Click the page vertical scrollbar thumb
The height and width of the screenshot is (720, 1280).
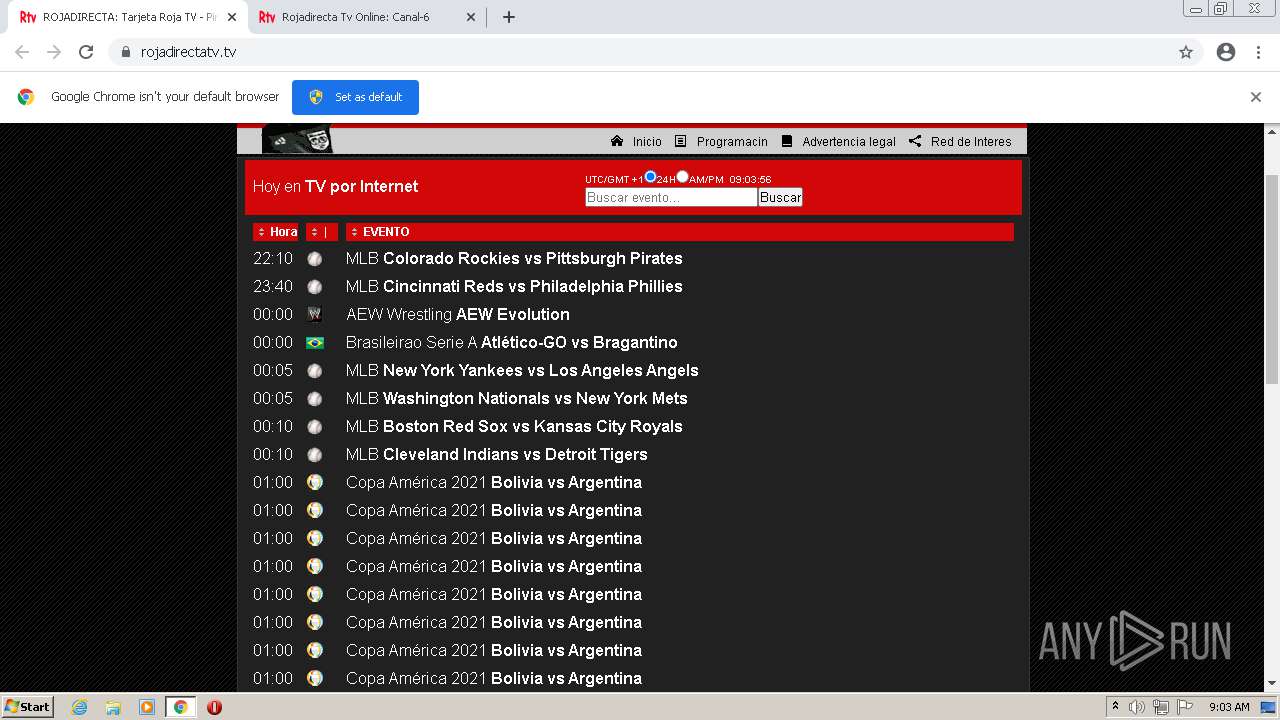(1272, 278)
